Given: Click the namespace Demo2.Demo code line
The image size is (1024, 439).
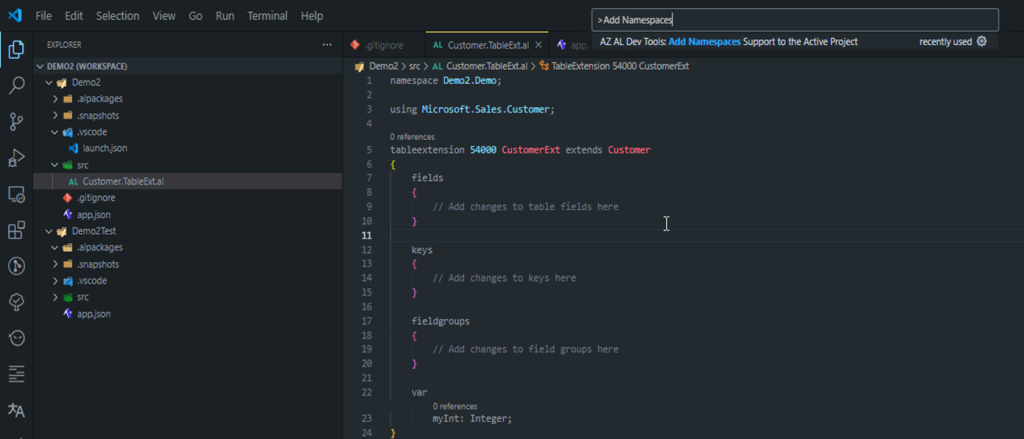Looking at the screenshot, I should pos(445,81).
